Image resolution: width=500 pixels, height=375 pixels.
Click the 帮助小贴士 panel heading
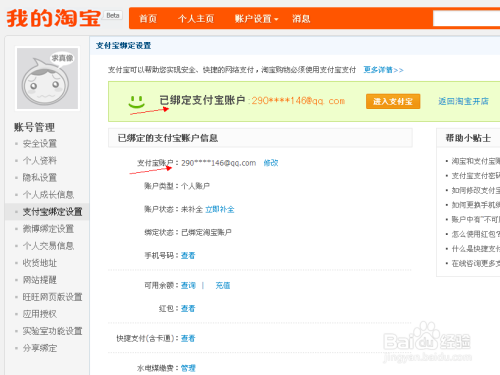coord(468,138)
